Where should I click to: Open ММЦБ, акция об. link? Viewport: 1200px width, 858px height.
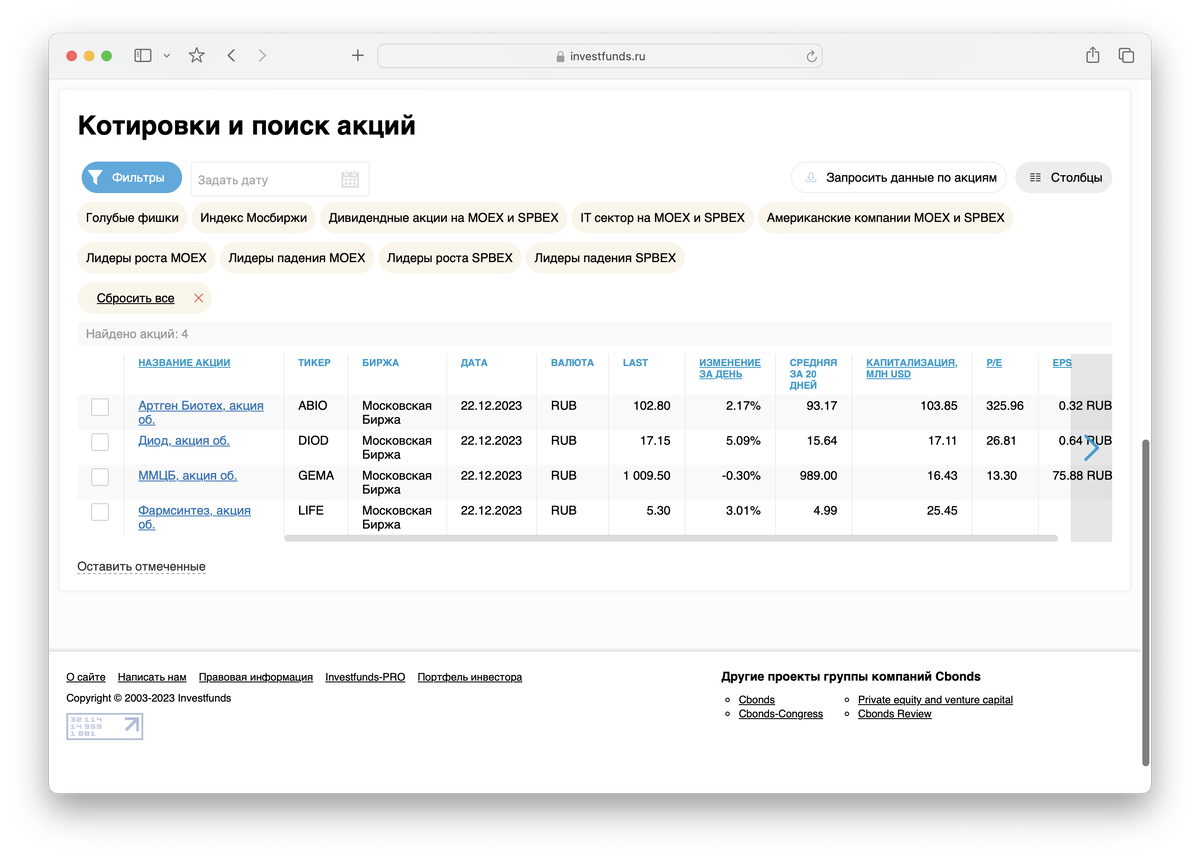tap(188, 476)
